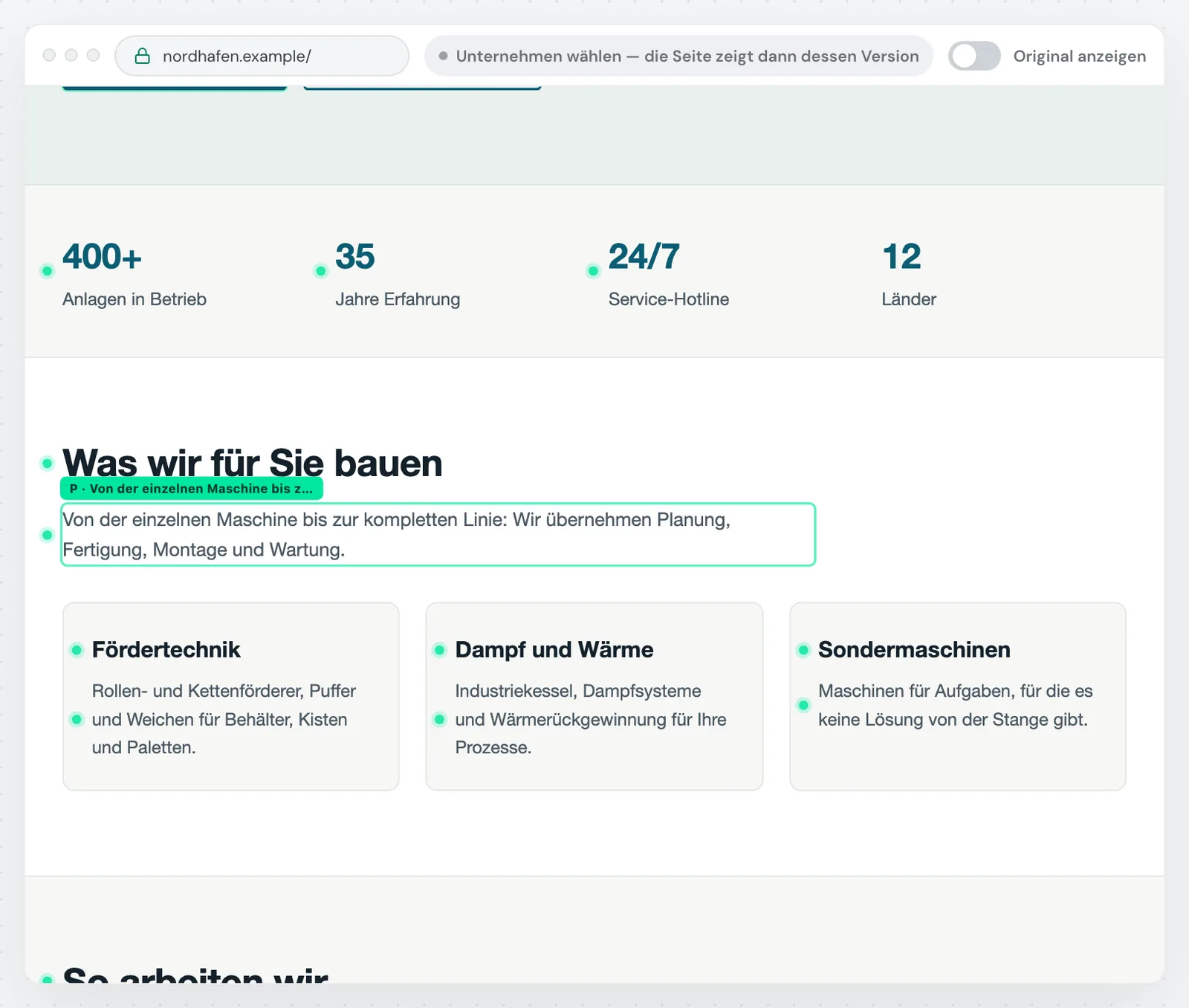This screenshot has height=1008, width=1189.
Task: Click the heading Was wir für Sie bauen
Action: click(253, 464)
